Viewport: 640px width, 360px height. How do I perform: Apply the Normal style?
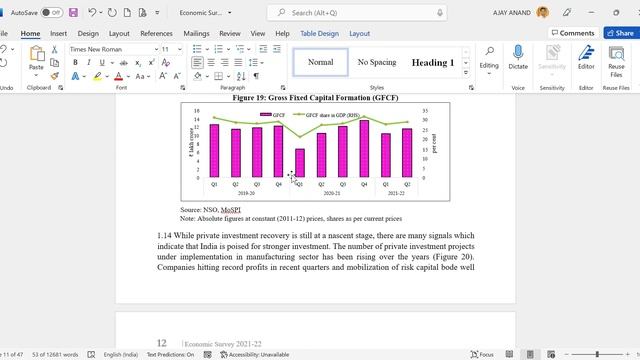point(320,62)
